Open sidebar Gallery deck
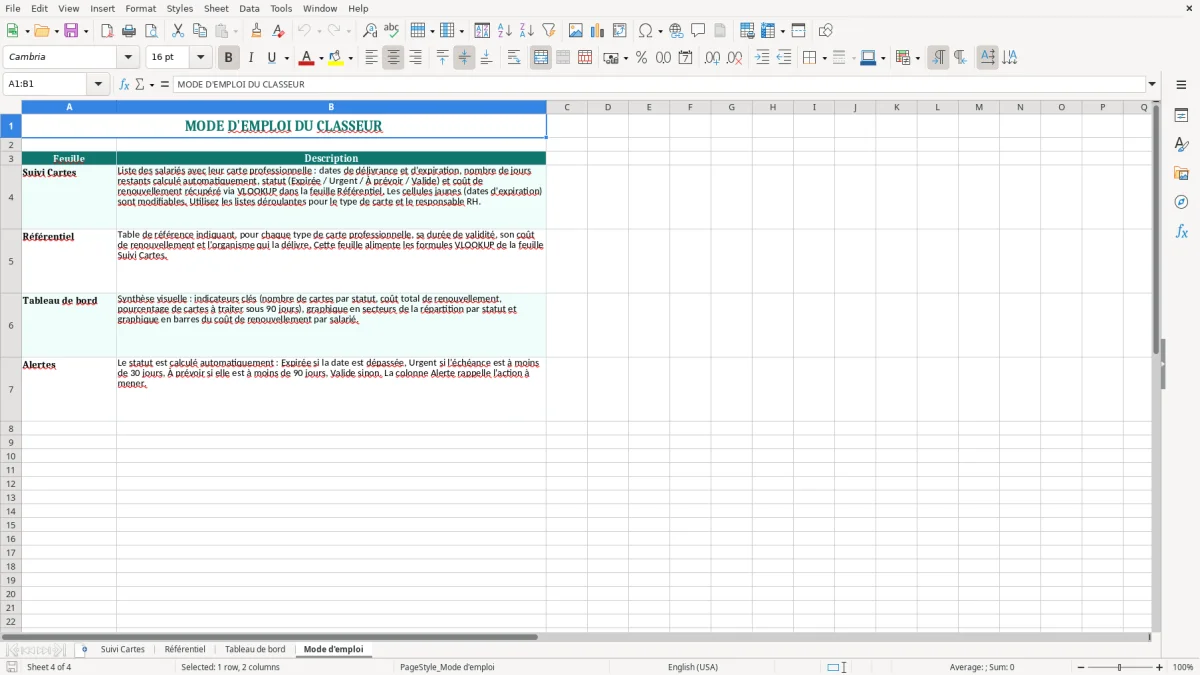 coord(1181,173)
